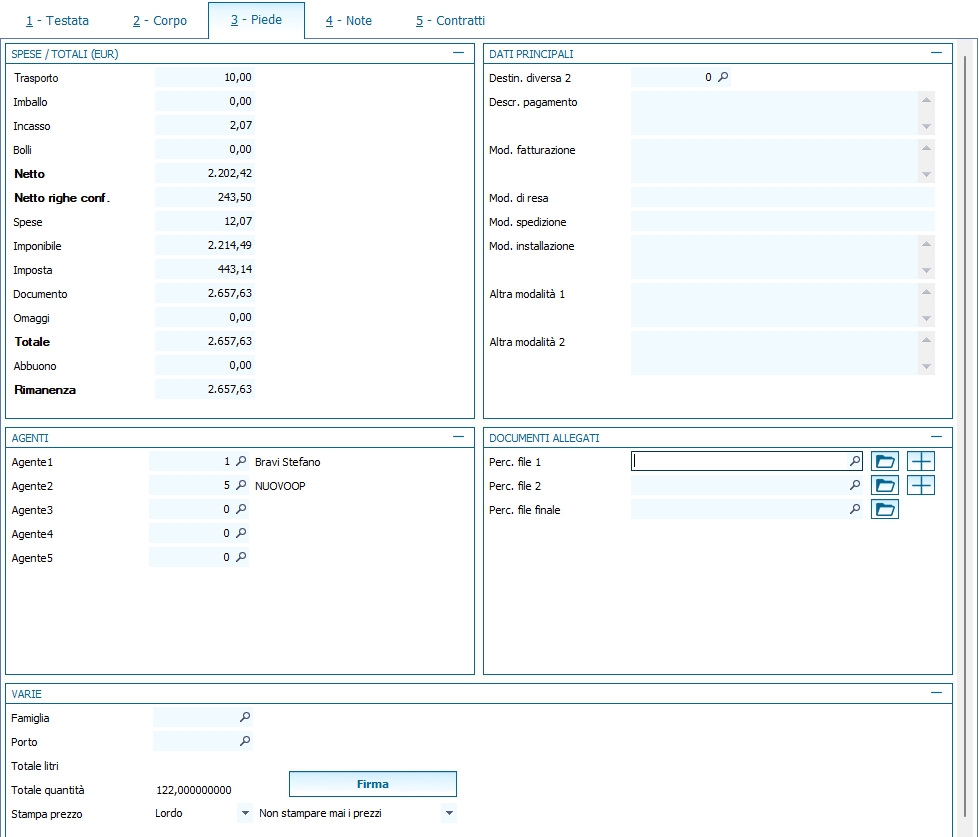The width and height of the screenshot is (979, 837).
Task: Open lookup for Agente2 field
Action: click(241, 486)
